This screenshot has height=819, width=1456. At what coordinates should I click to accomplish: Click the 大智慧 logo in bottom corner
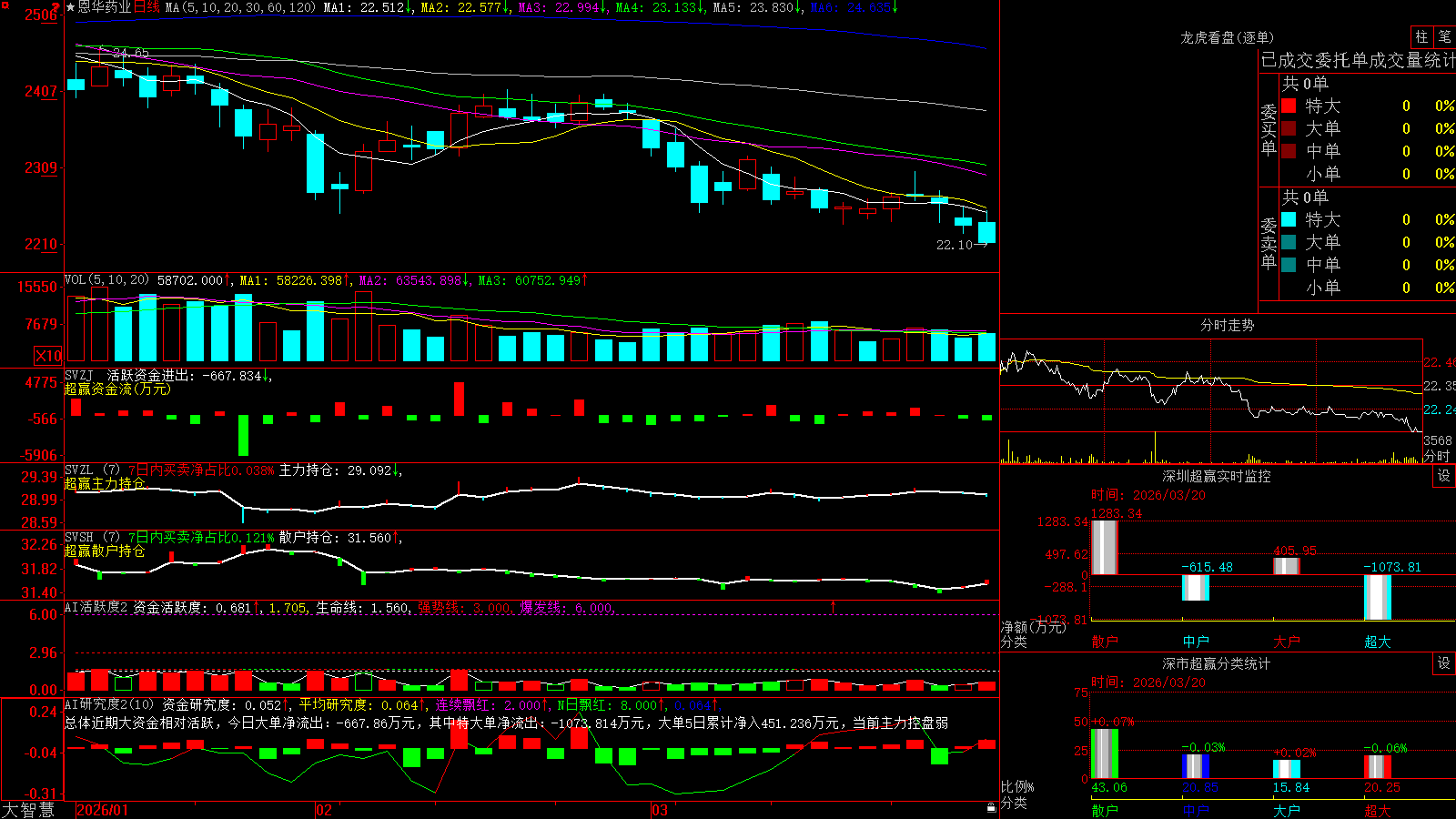point(28,810)
